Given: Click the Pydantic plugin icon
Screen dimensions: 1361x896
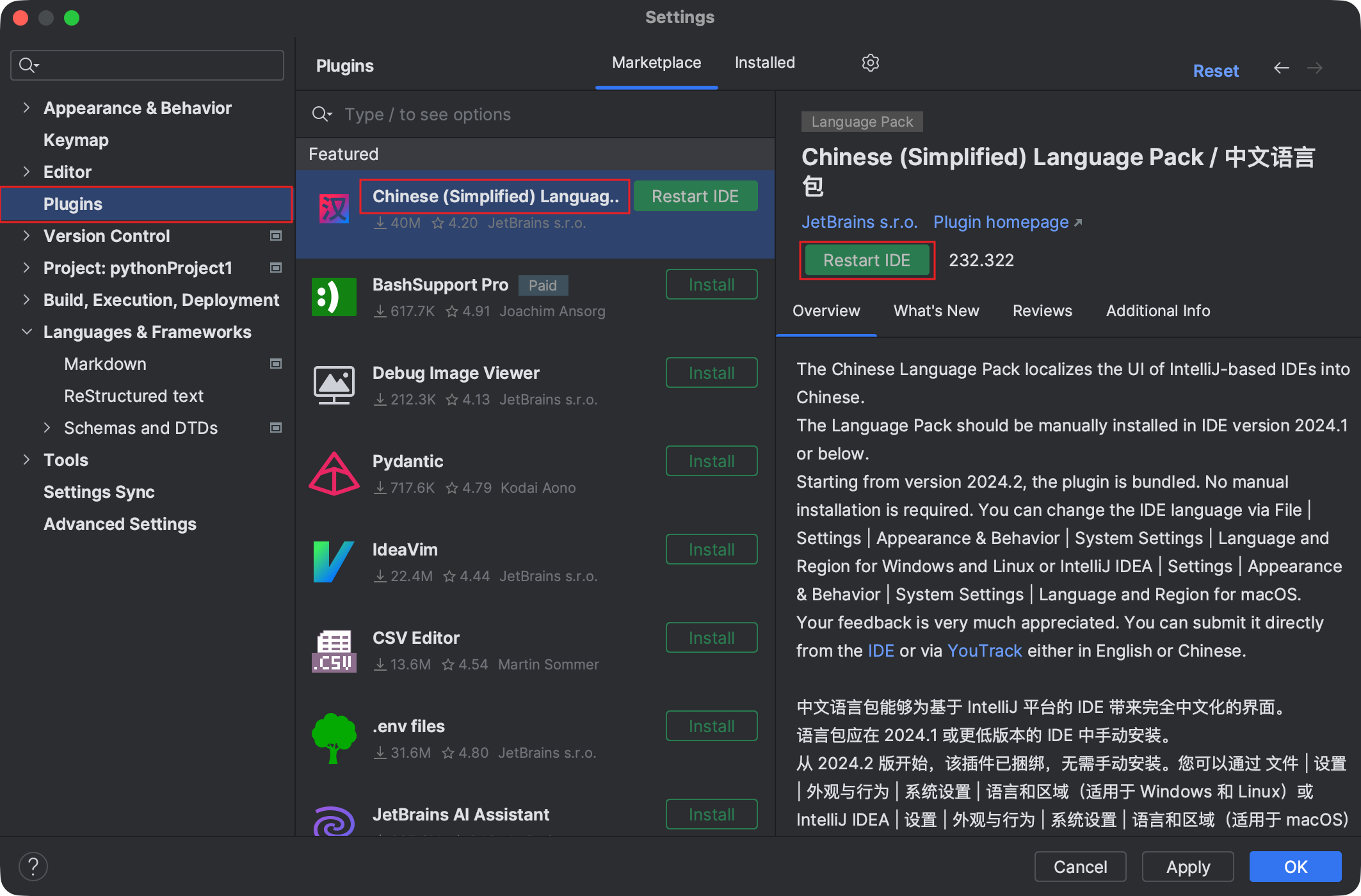Looking at the screenshot, I should pyautogui.click(x=334, y=474).
